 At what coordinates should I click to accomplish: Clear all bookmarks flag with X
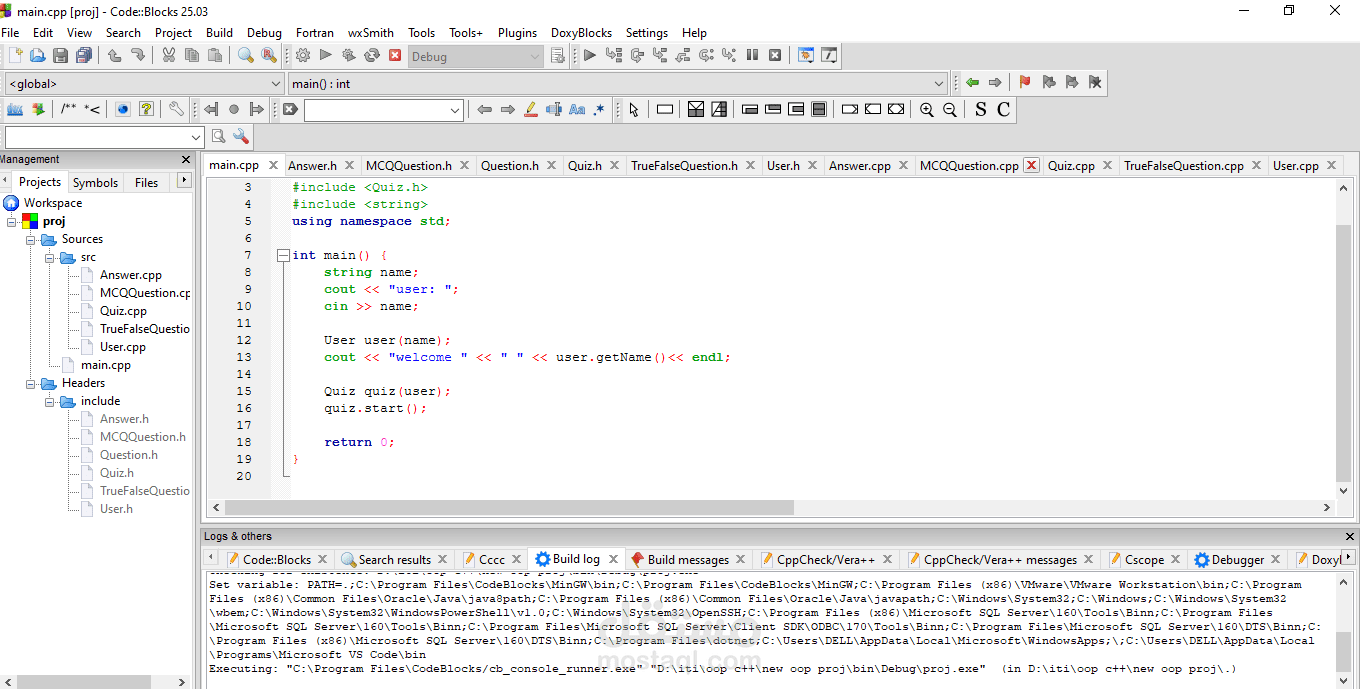pyautogui.click(x=1095, y=83)
